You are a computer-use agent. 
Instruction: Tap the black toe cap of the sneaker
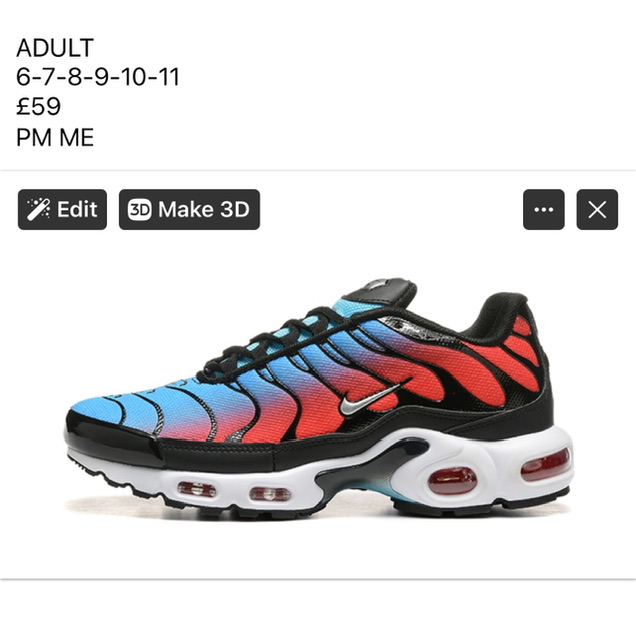[x=112, y=439]
